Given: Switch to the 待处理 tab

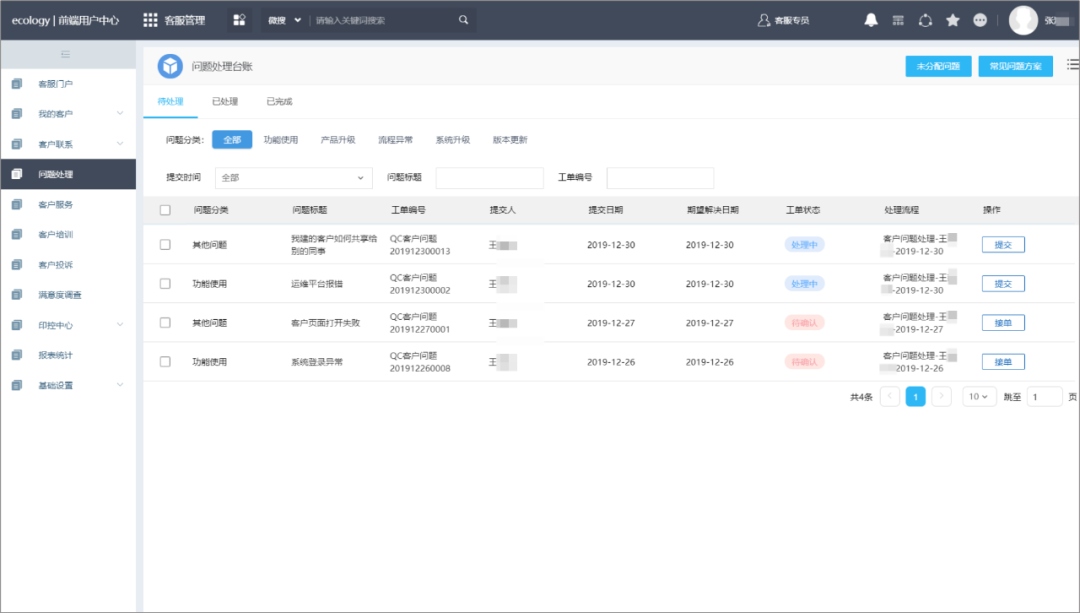Looking at the screenshot, I should (x=170, y=101).
